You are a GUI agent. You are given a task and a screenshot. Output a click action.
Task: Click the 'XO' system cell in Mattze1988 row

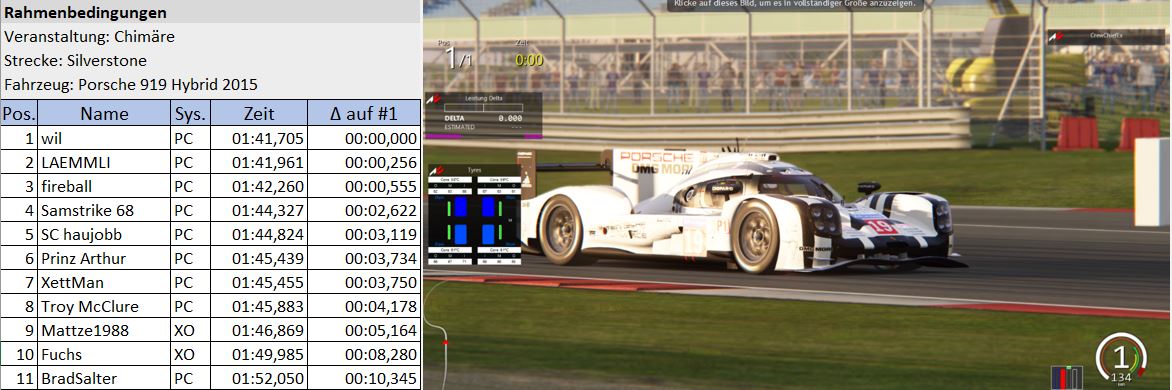[x=191, y=329]
